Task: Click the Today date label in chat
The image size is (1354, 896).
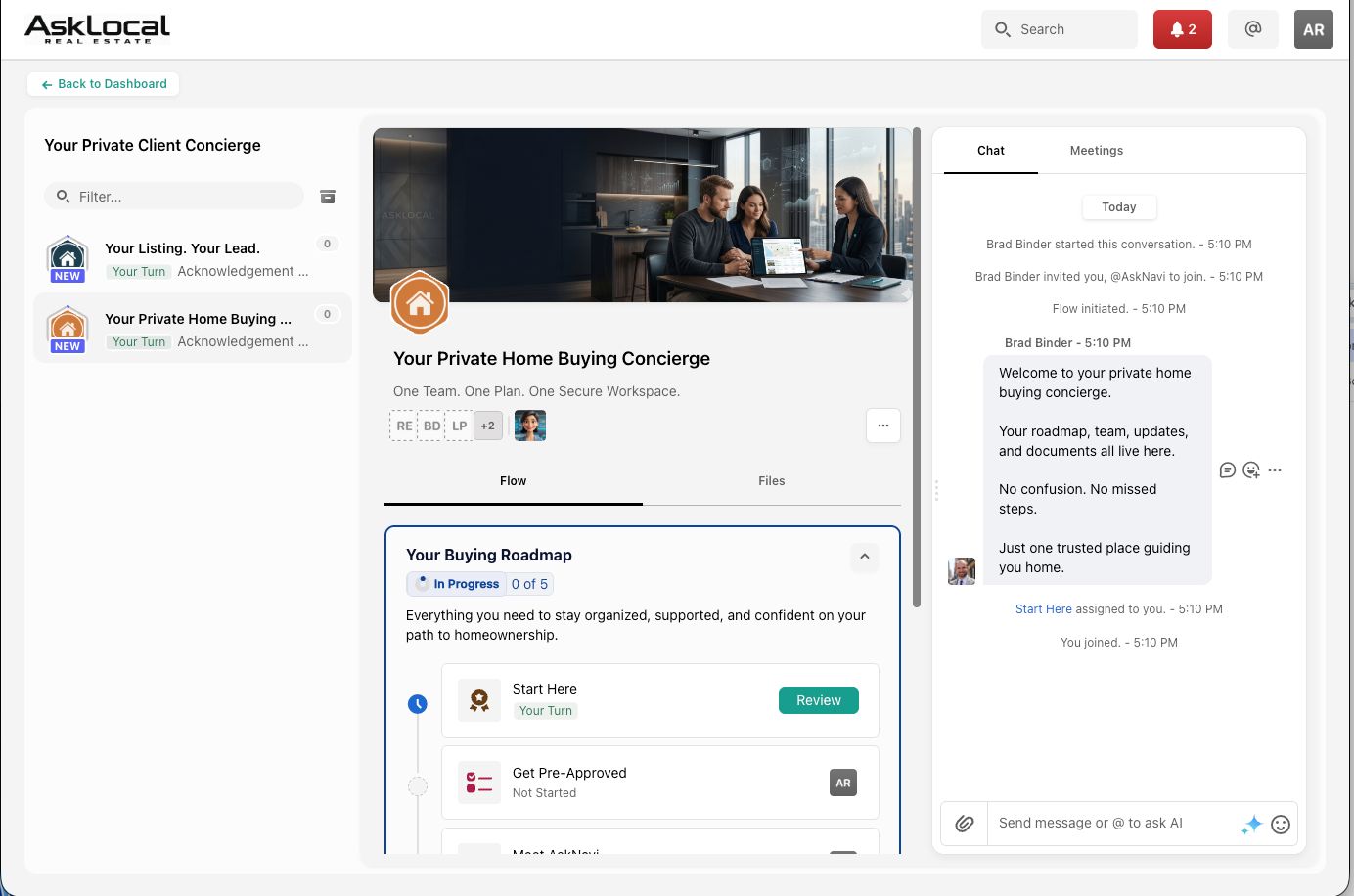Action: click(1119, 207)
